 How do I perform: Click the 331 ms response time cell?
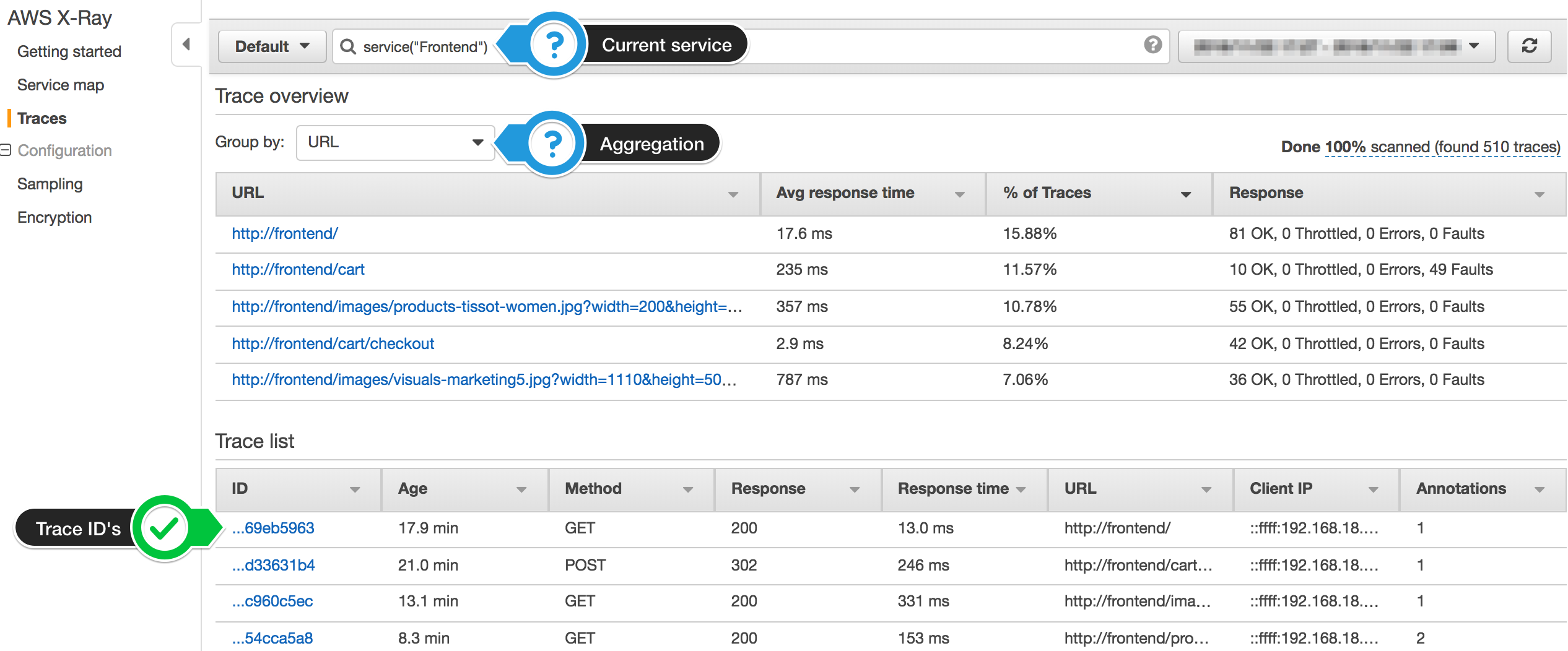(x=923, y=601)
